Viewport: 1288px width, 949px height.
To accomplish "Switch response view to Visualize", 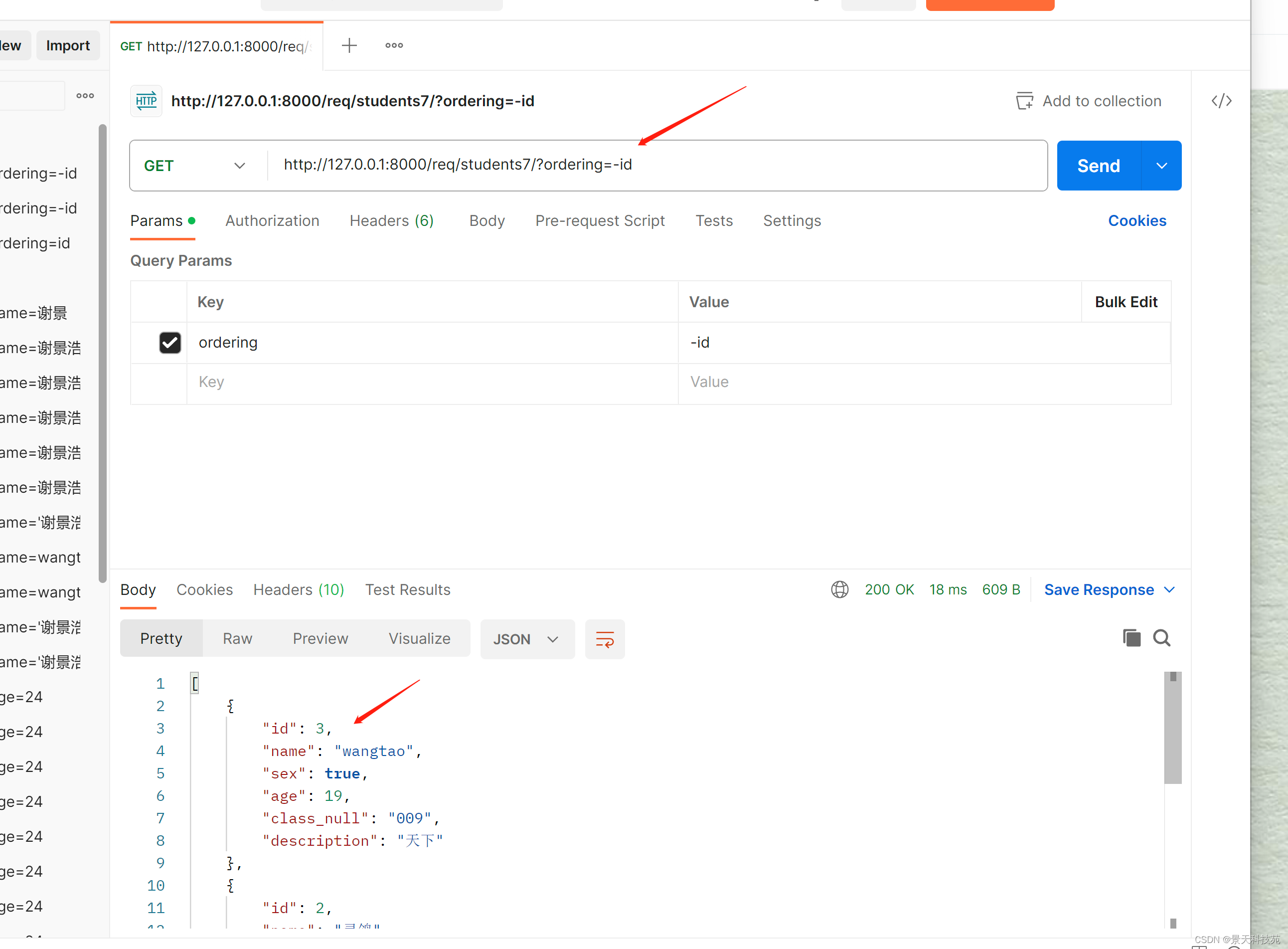I will point(419,639).
